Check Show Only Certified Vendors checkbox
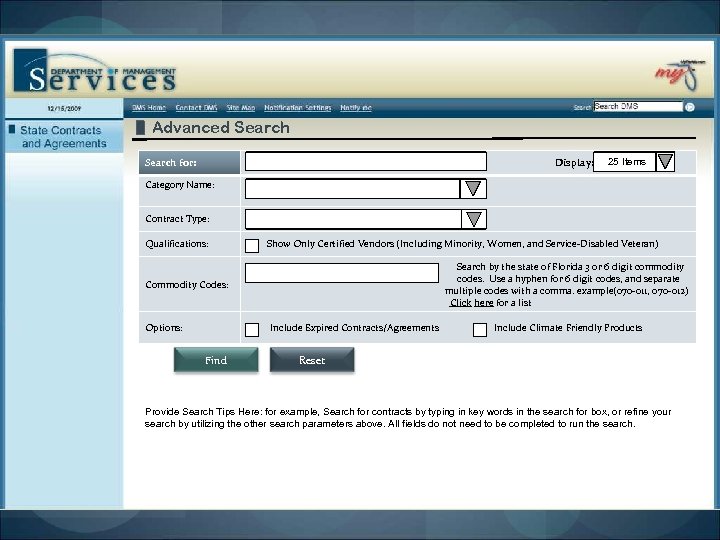The width and height of the screenshot is (720, 540). pyautogui.click(x=252, y=245)
